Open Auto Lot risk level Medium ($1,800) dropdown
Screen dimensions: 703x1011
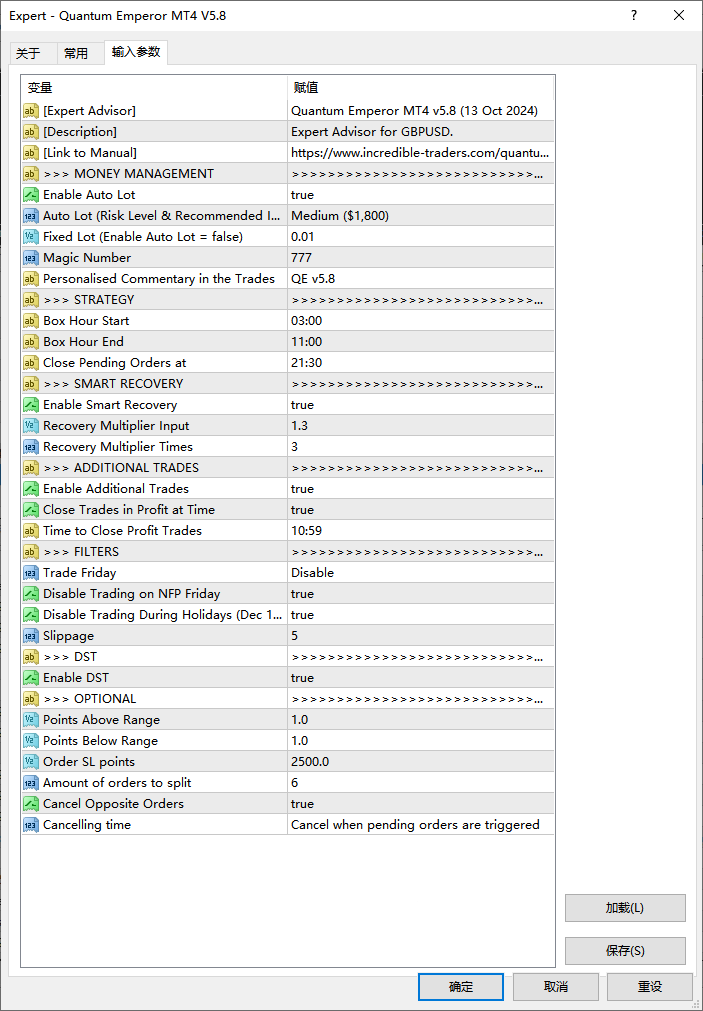click(420, 216)
